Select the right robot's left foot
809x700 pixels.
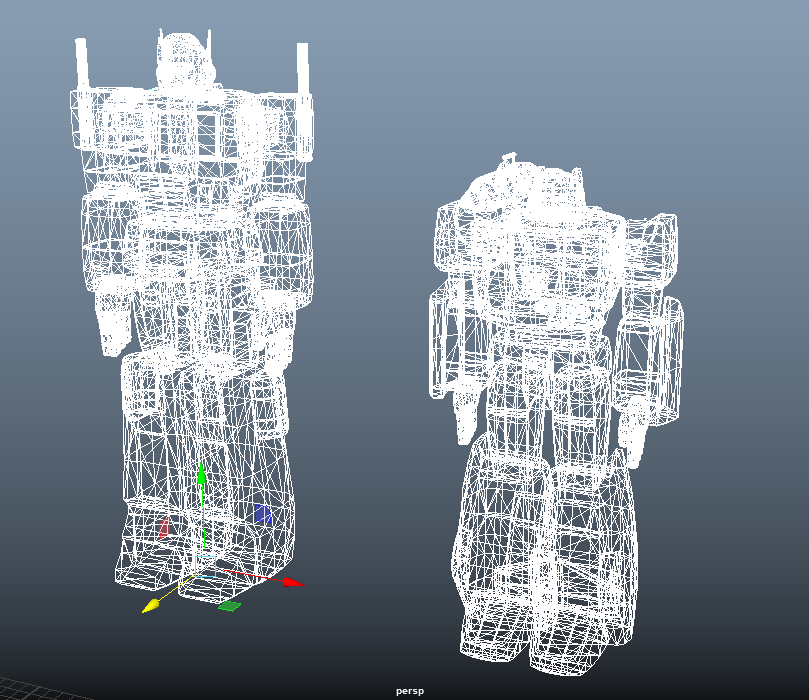492,636
